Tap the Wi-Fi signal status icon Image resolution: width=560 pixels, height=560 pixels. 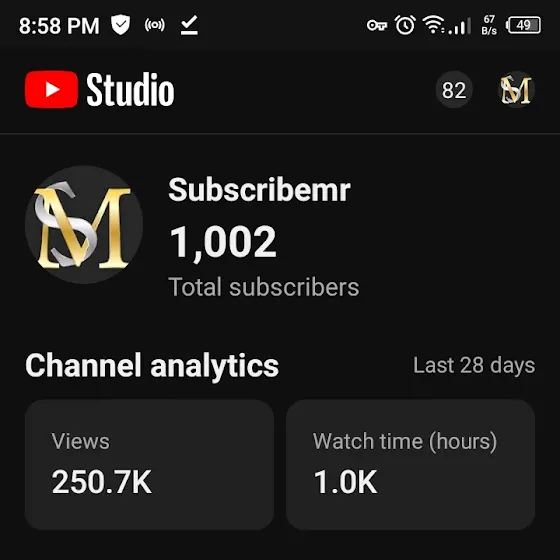[x=433, y=25]
